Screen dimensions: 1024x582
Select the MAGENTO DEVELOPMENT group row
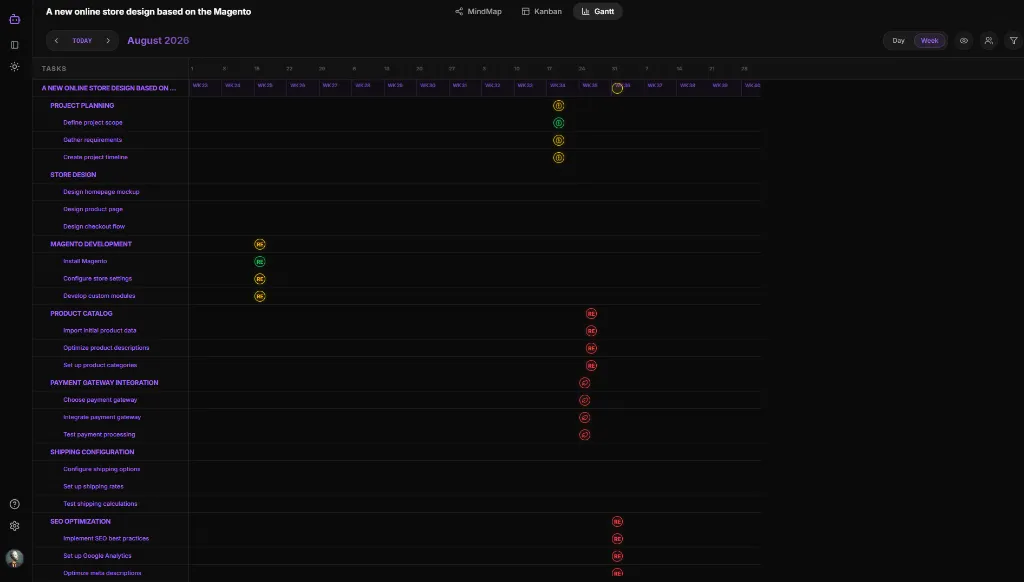pyautogui.click(x=91, y=244)
